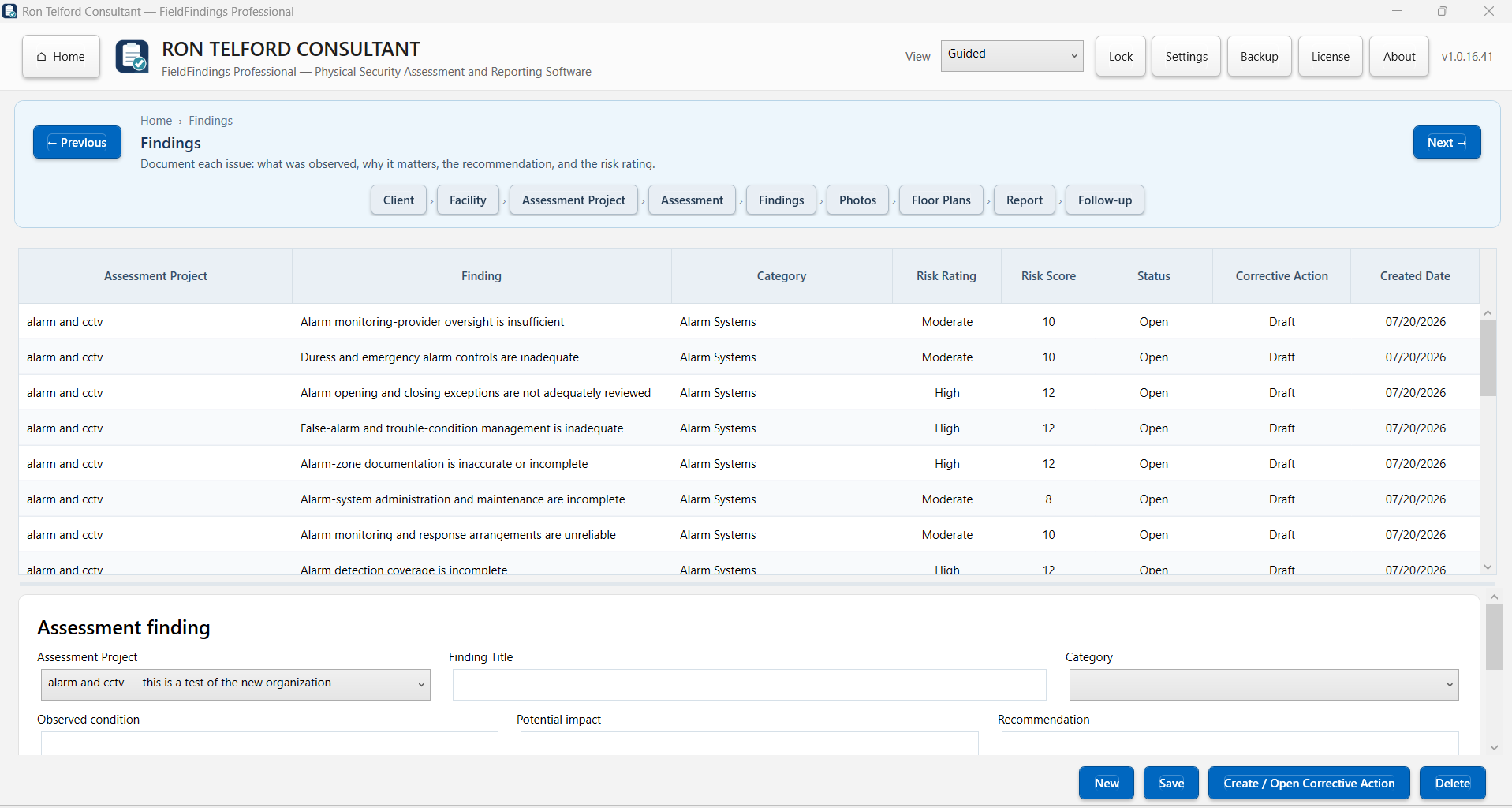Open Settings
The width and height of the screenshot is (1512, 808).
point(1186,57)
